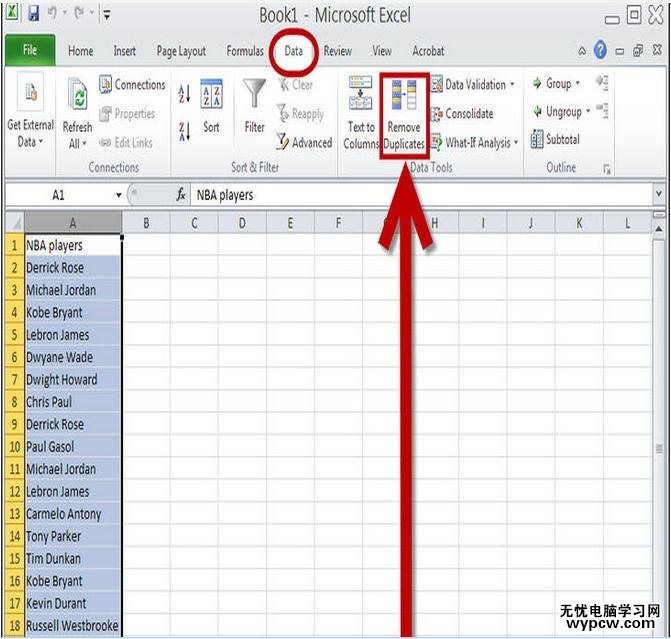Click cell containing Carmelo Antony
Screen dimensions: 671x639
[73, 514]
